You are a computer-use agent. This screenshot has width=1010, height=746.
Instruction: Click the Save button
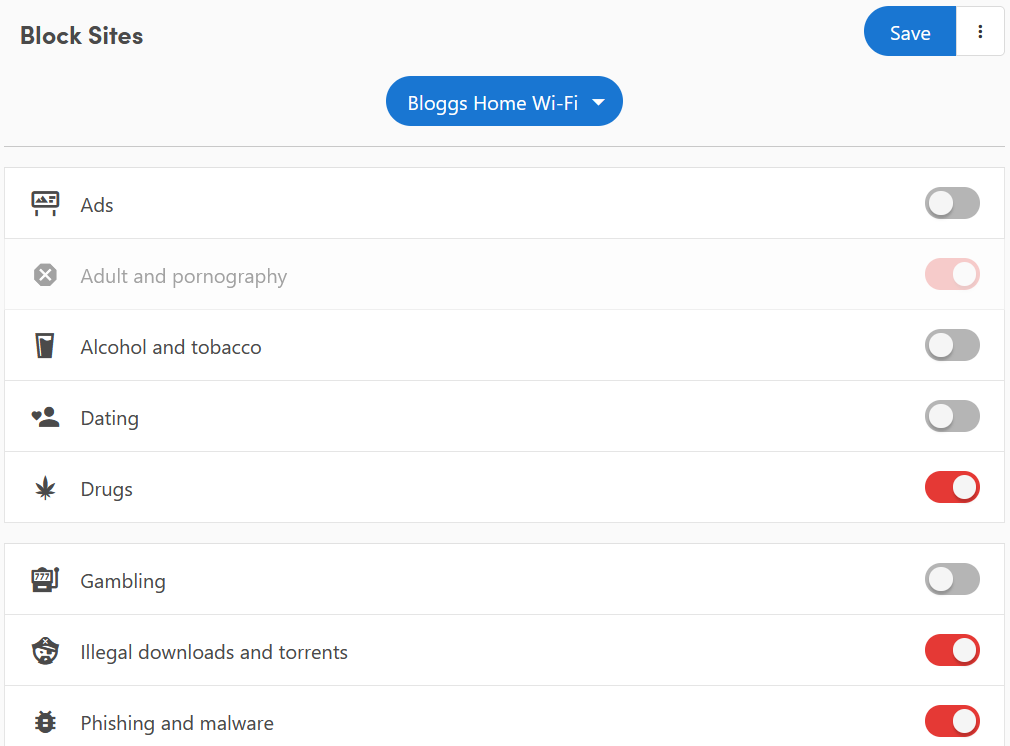point(910,32)
